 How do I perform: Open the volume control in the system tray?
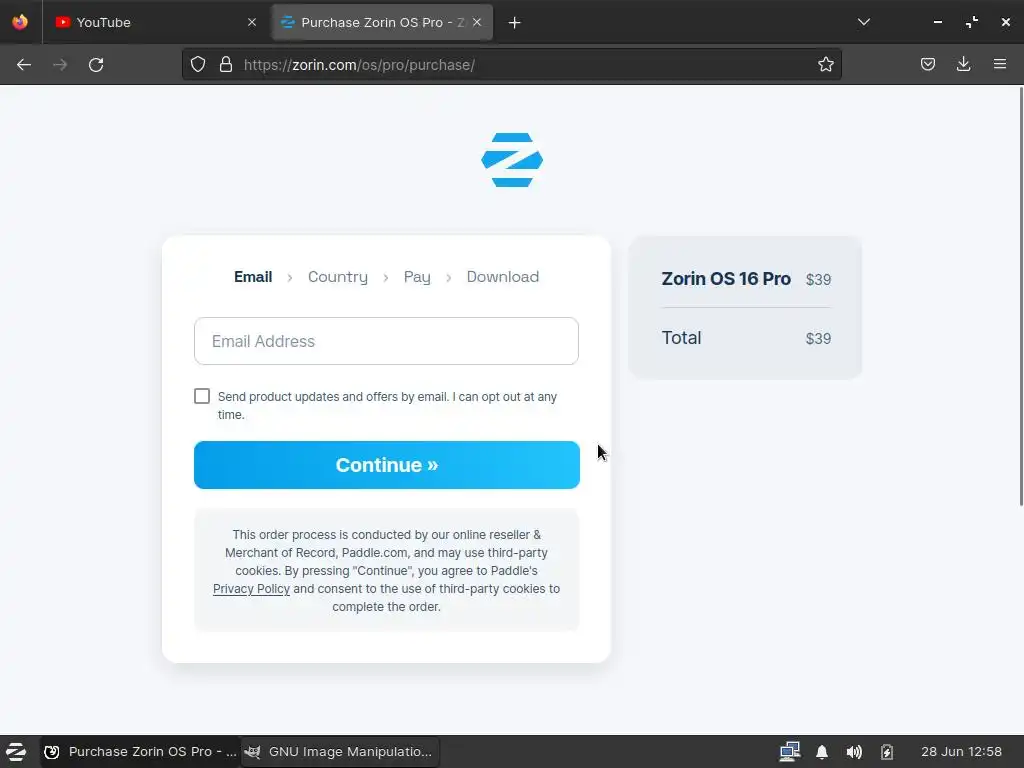[x=854, y=752]
